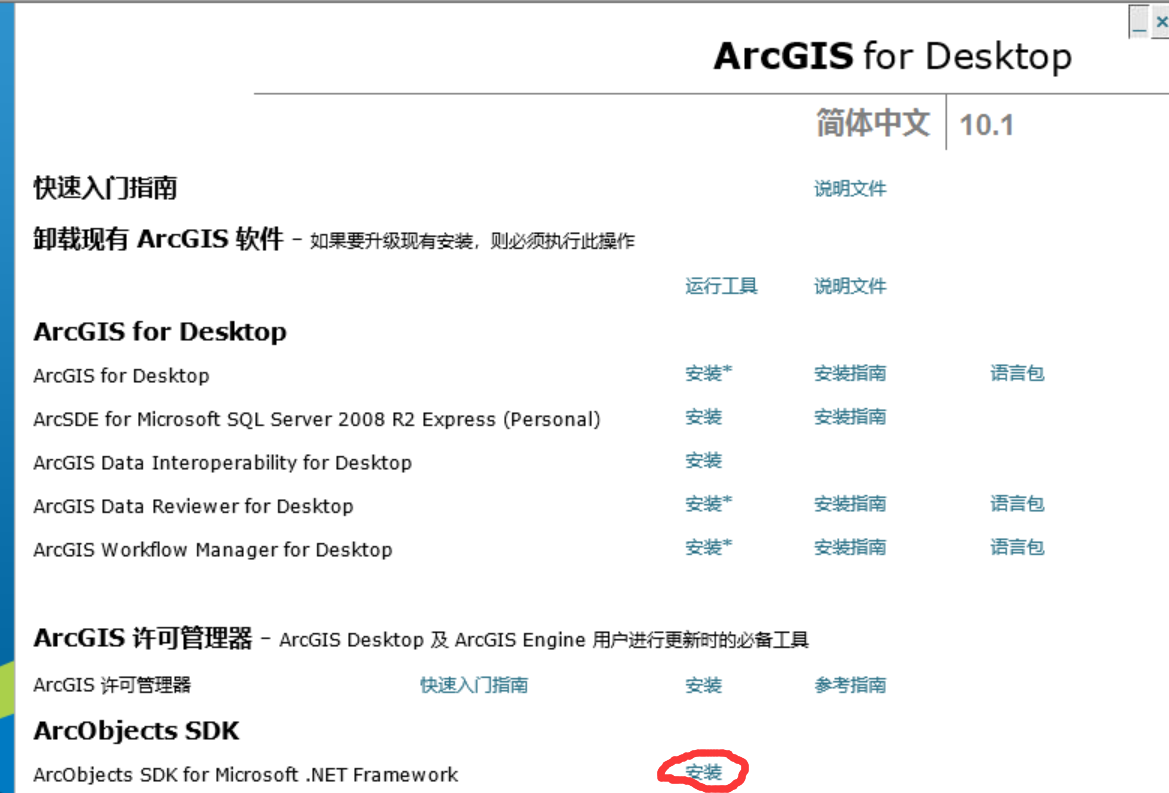
Task: Click 运行工具 to uninstall existing ArcGIS
Action: [x=721, y=286]
